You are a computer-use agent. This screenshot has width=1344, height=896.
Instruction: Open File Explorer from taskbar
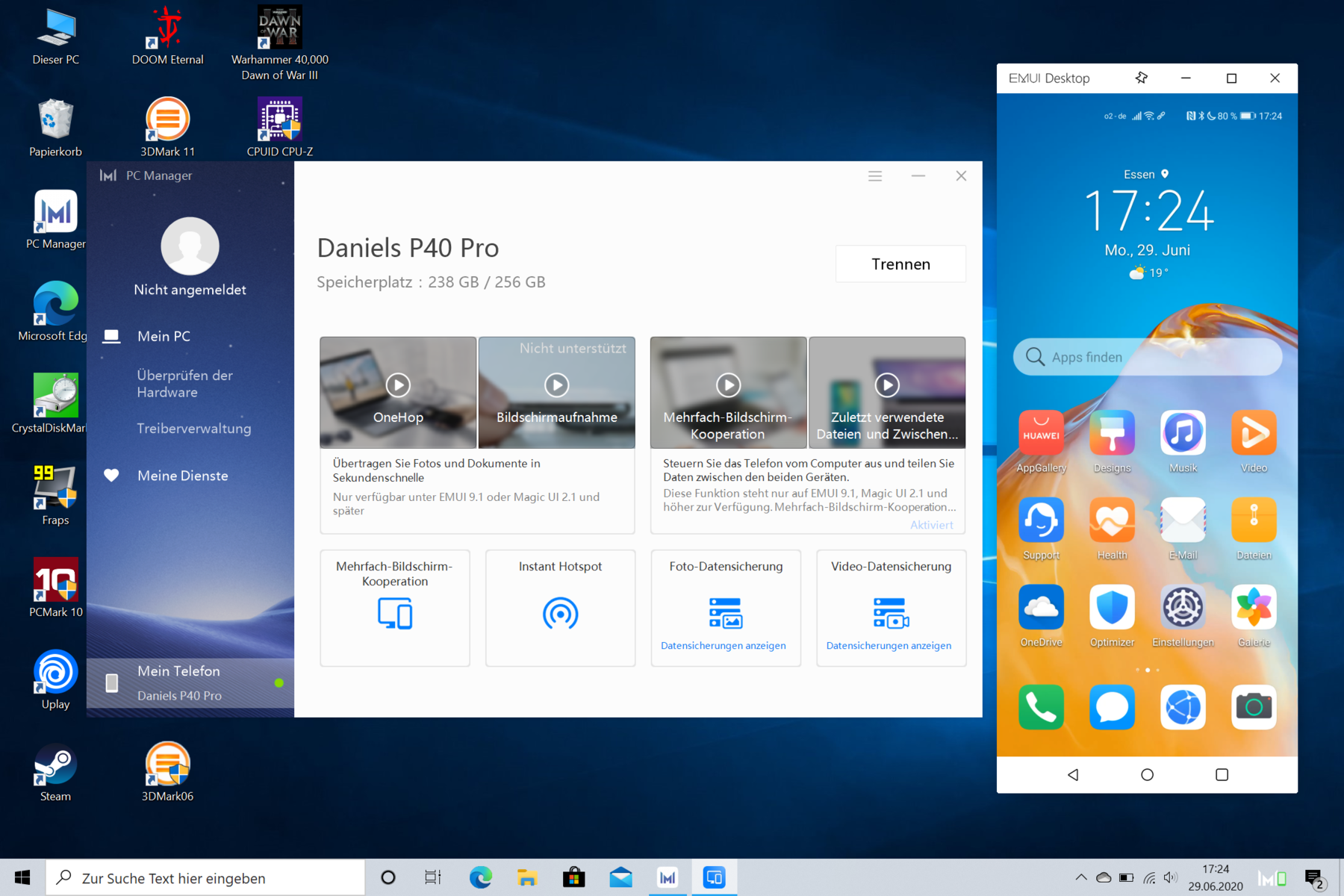click(527, 878)
